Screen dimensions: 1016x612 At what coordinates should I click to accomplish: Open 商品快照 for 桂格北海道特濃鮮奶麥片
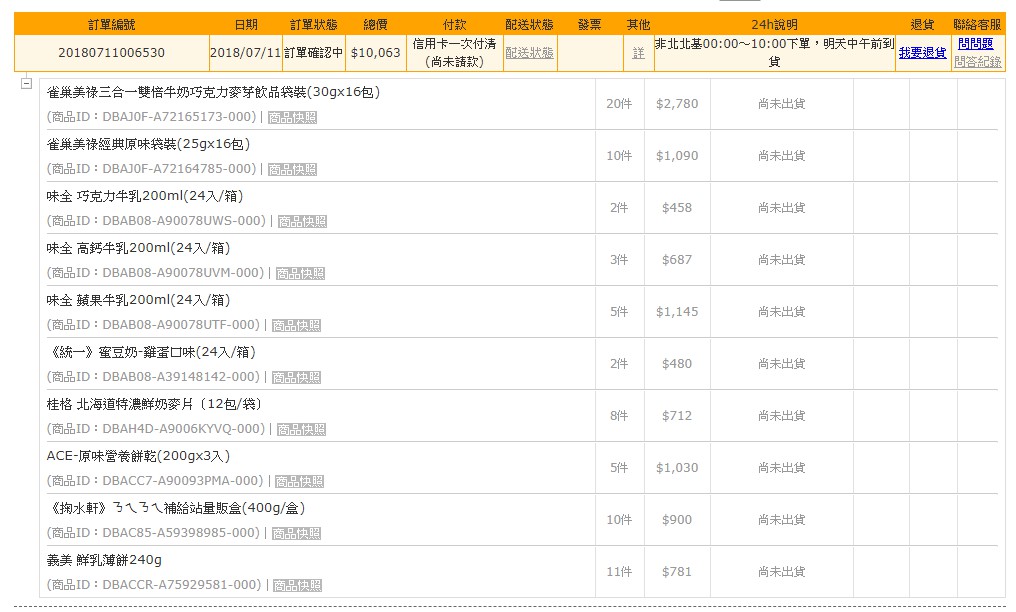click(301, 429)
